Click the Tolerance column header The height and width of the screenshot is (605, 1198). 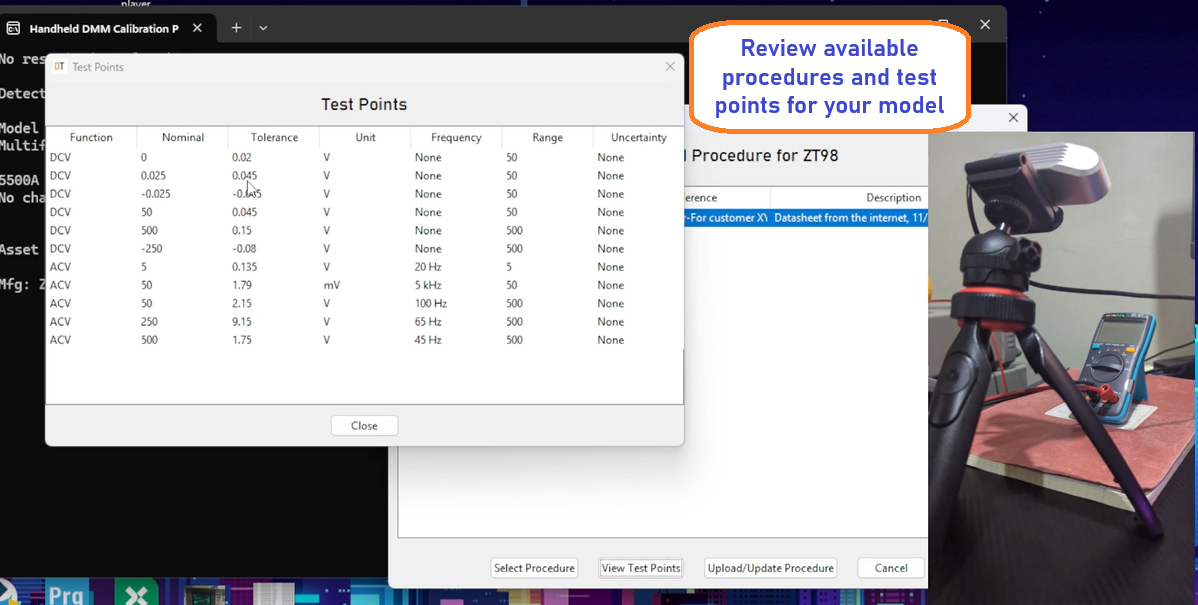click(x=274, y=138)
